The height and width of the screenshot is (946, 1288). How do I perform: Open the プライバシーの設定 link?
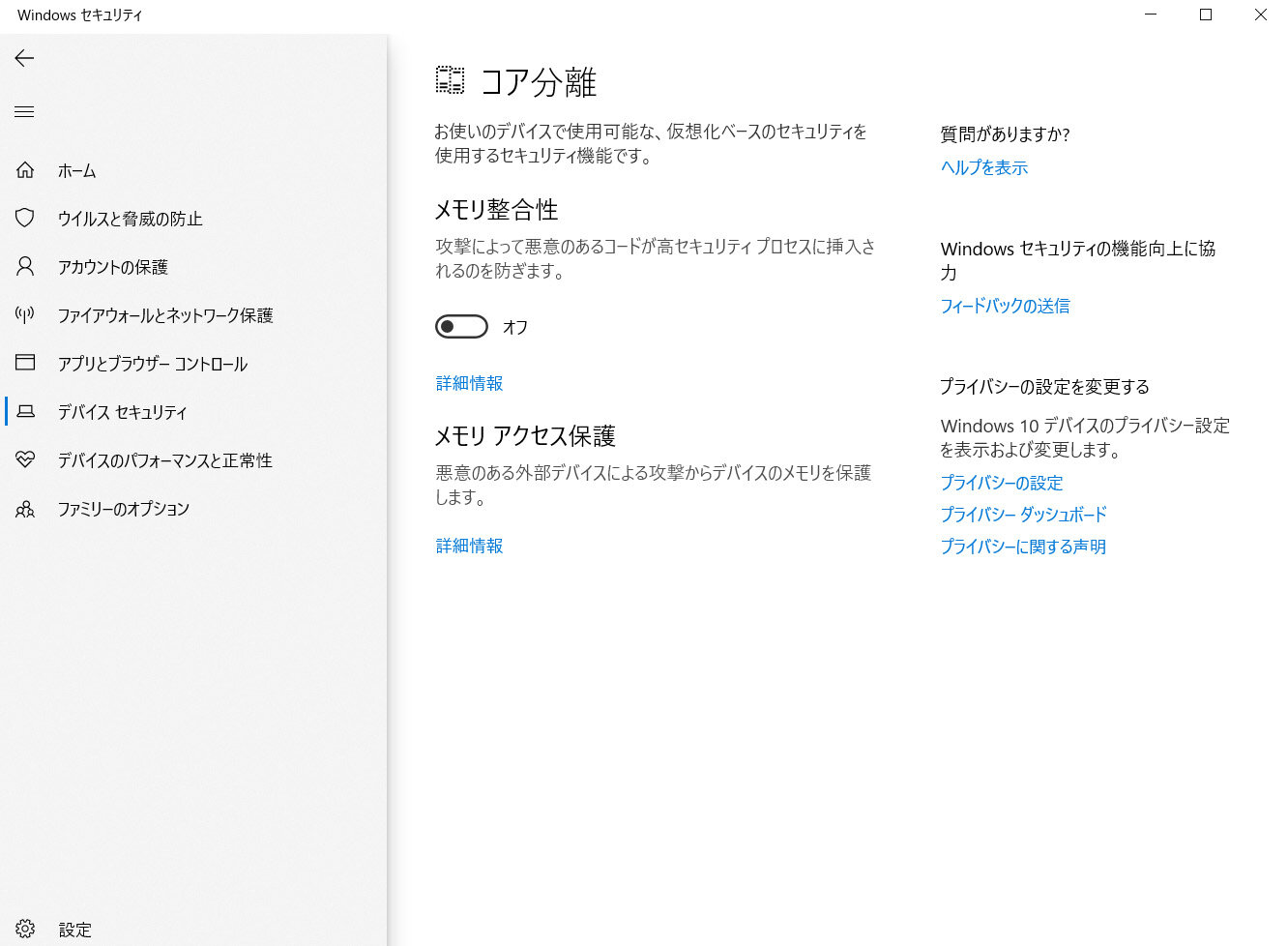(1002, 483)
